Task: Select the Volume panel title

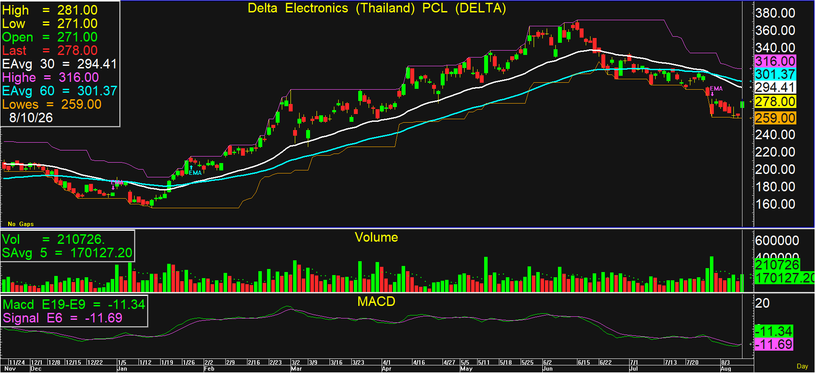Action: pyautogui.click(x=376, y=237)
